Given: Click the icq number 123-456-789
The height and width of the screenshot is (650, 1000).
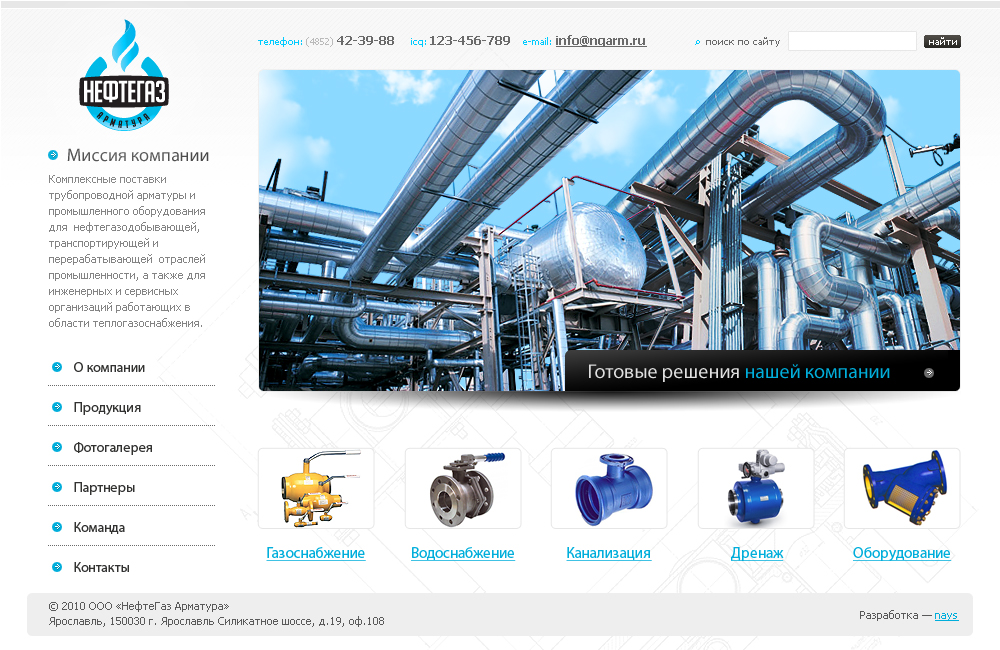Looking at the screenshot, I should pyautogui.click(x=469, y=41).
